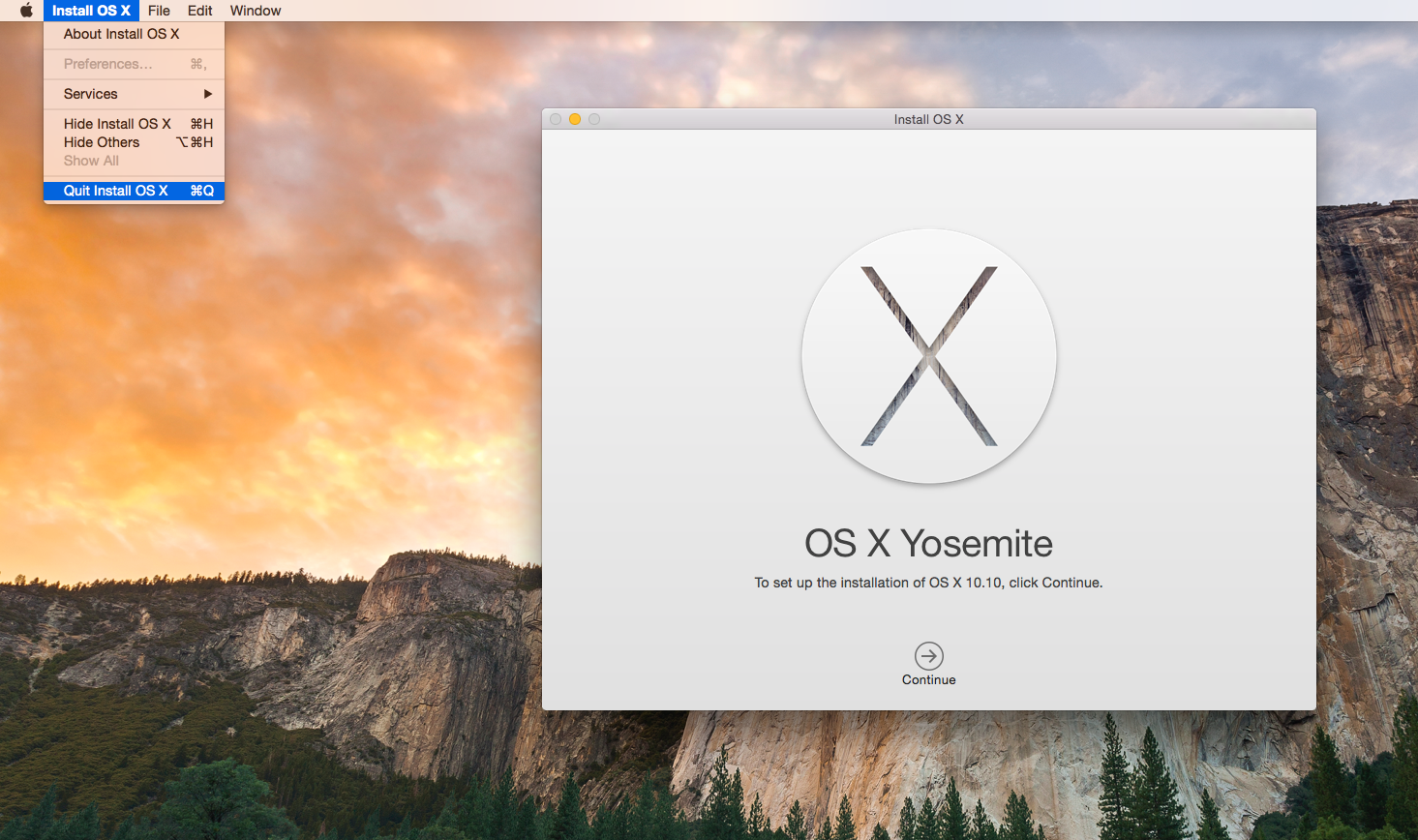Click the Continue label
The width and height of the screenshot is (1418, 840).
tap(929, 680)
